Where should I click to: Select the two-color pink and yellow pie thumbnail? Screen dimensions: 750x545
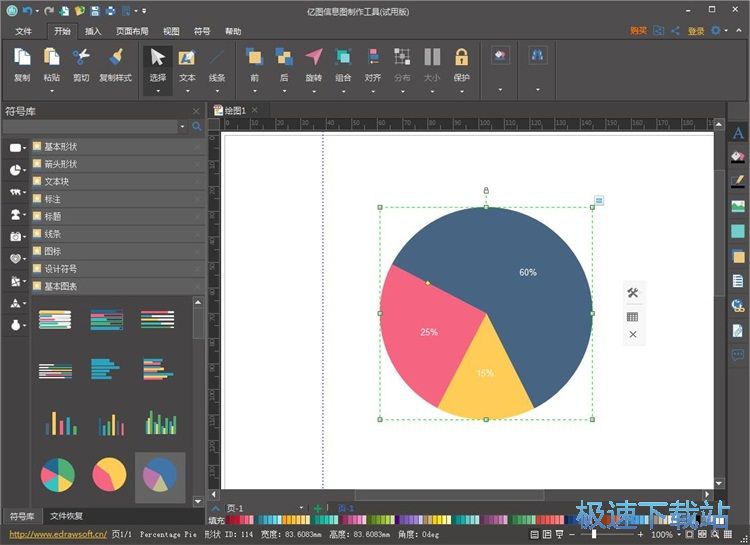(x=108, y=475)
